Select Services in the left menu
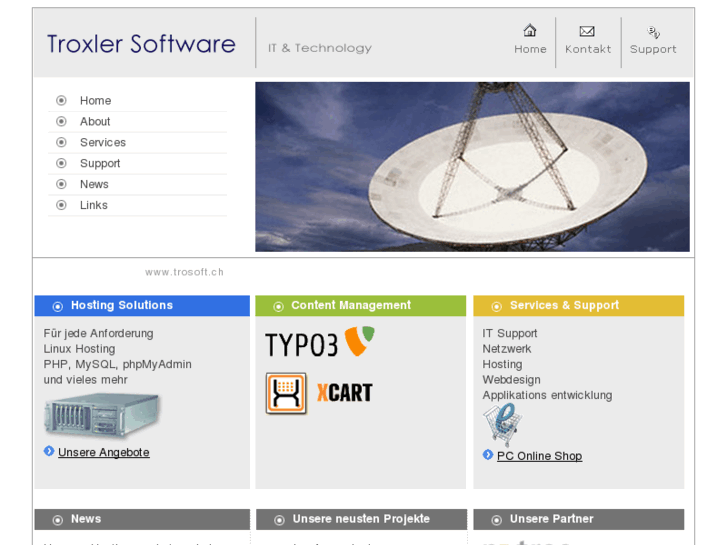 click(103, 142)
